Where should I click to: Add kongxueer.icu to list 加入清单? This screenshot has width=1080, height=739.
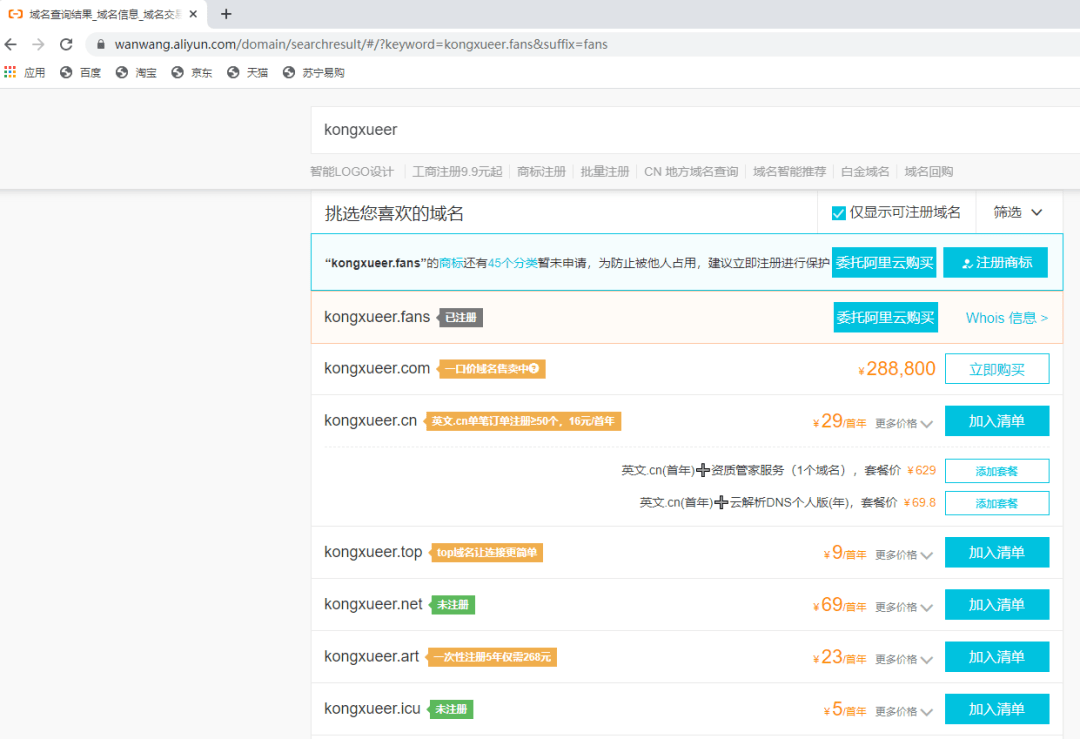pyautogui.click(x=997, y=709)
